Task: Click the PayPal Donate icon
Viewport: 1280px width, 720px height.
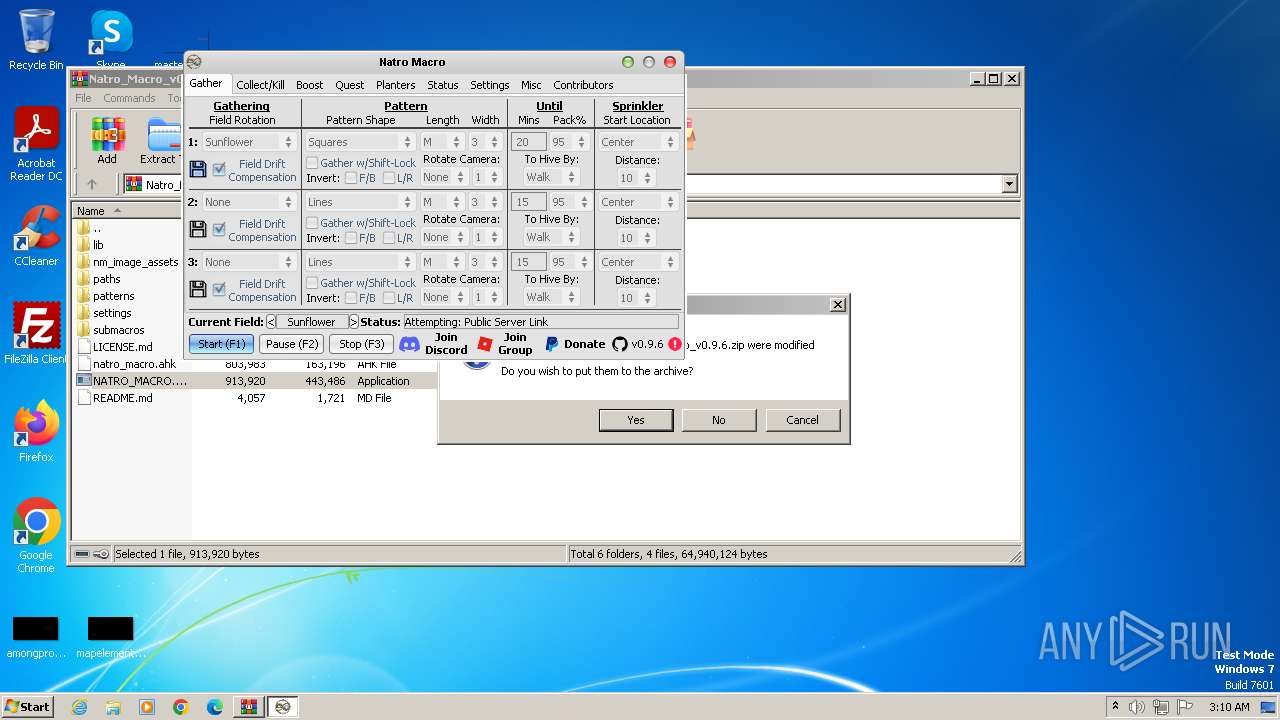Action: 551,344
